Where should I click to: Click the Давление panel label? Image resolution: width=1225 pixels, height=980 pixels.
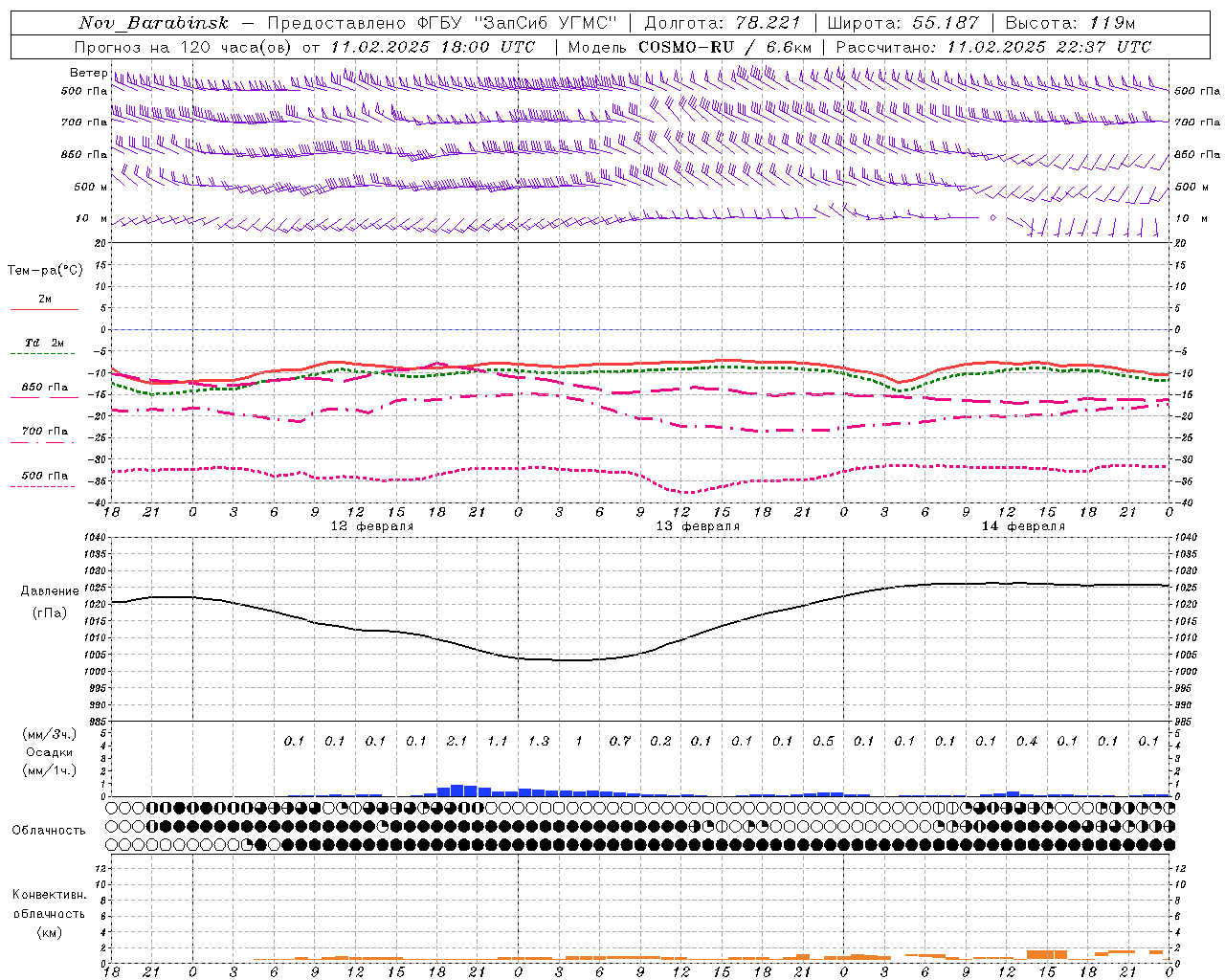(50, 591)
